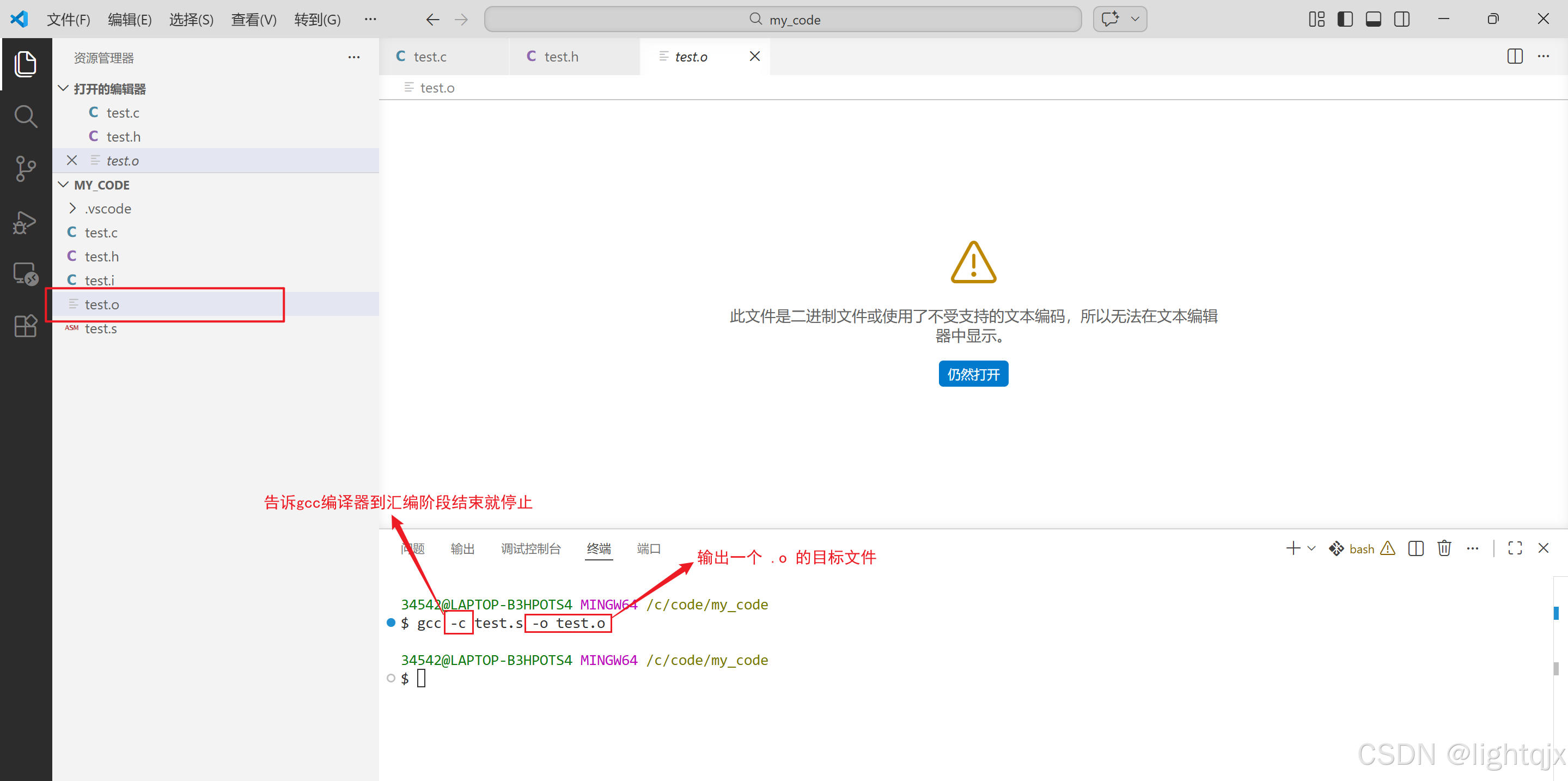Open the Source Control view
This screenshot has width=1568, height=781.
click(25, 169)
